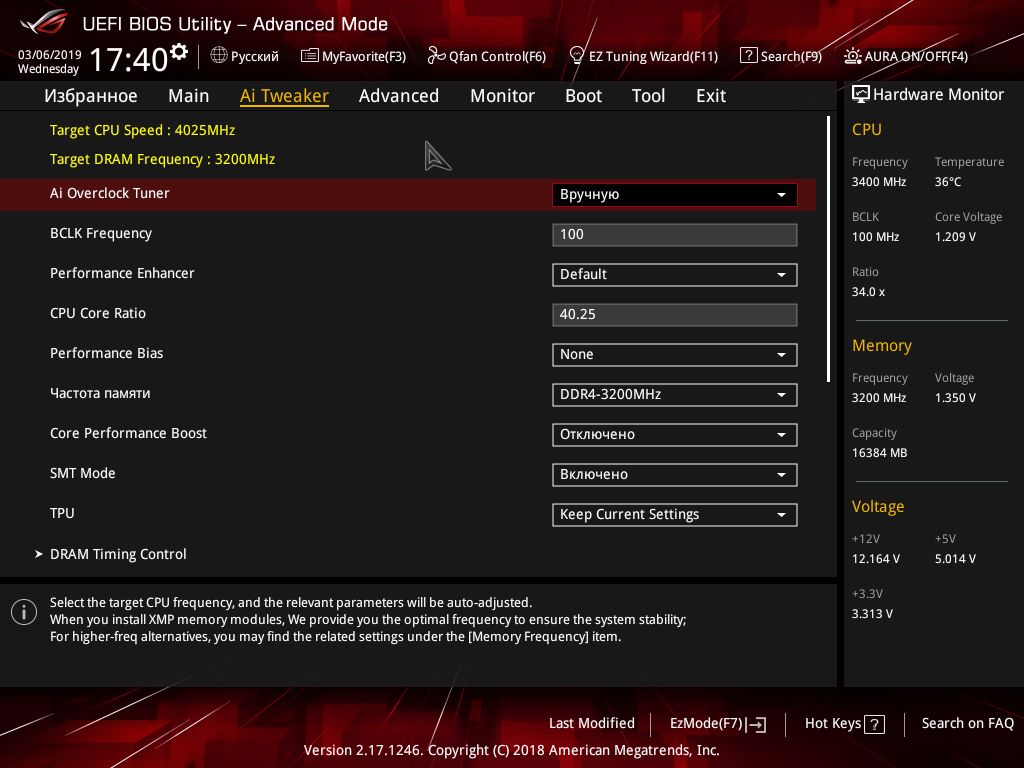Open the Tool tab
This screenshot has width=1024, height=768.
click(648, 96)
